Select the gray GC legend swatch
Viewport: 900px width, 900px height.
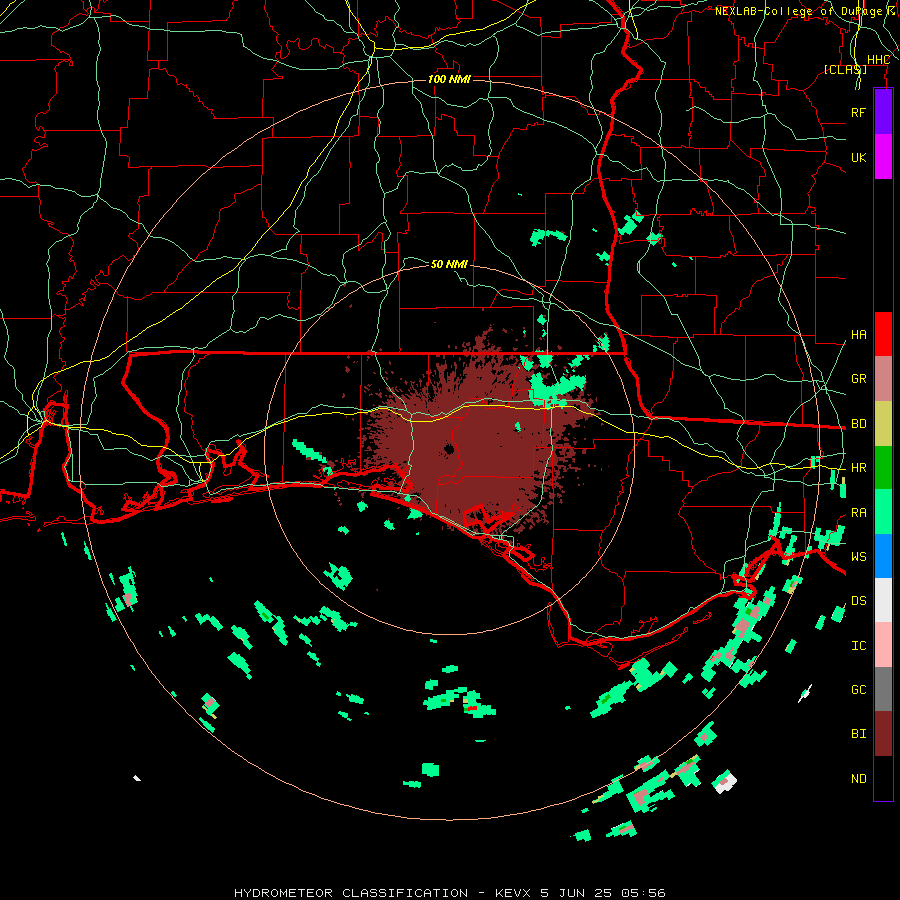point(883,689)
